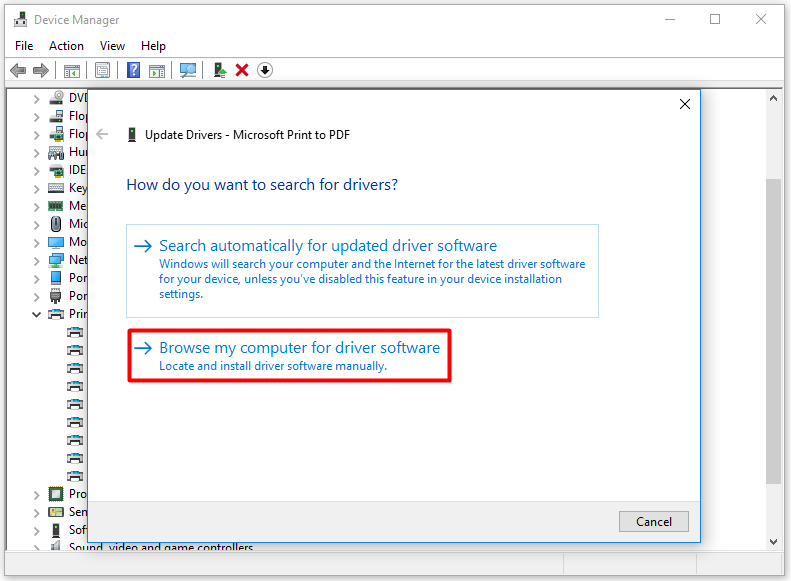791x581 pixels.
Task: Expand the DVD drives tree node
Action: (37, 98)
